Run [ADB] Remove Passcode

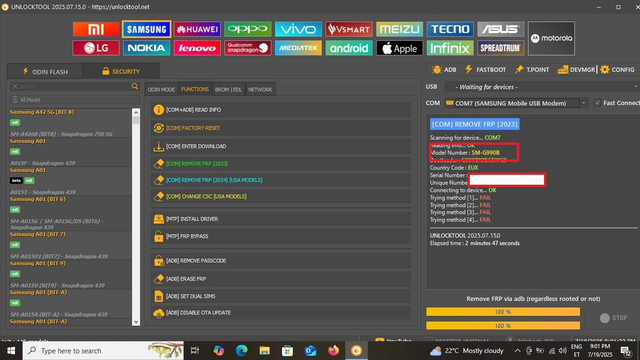281,261
